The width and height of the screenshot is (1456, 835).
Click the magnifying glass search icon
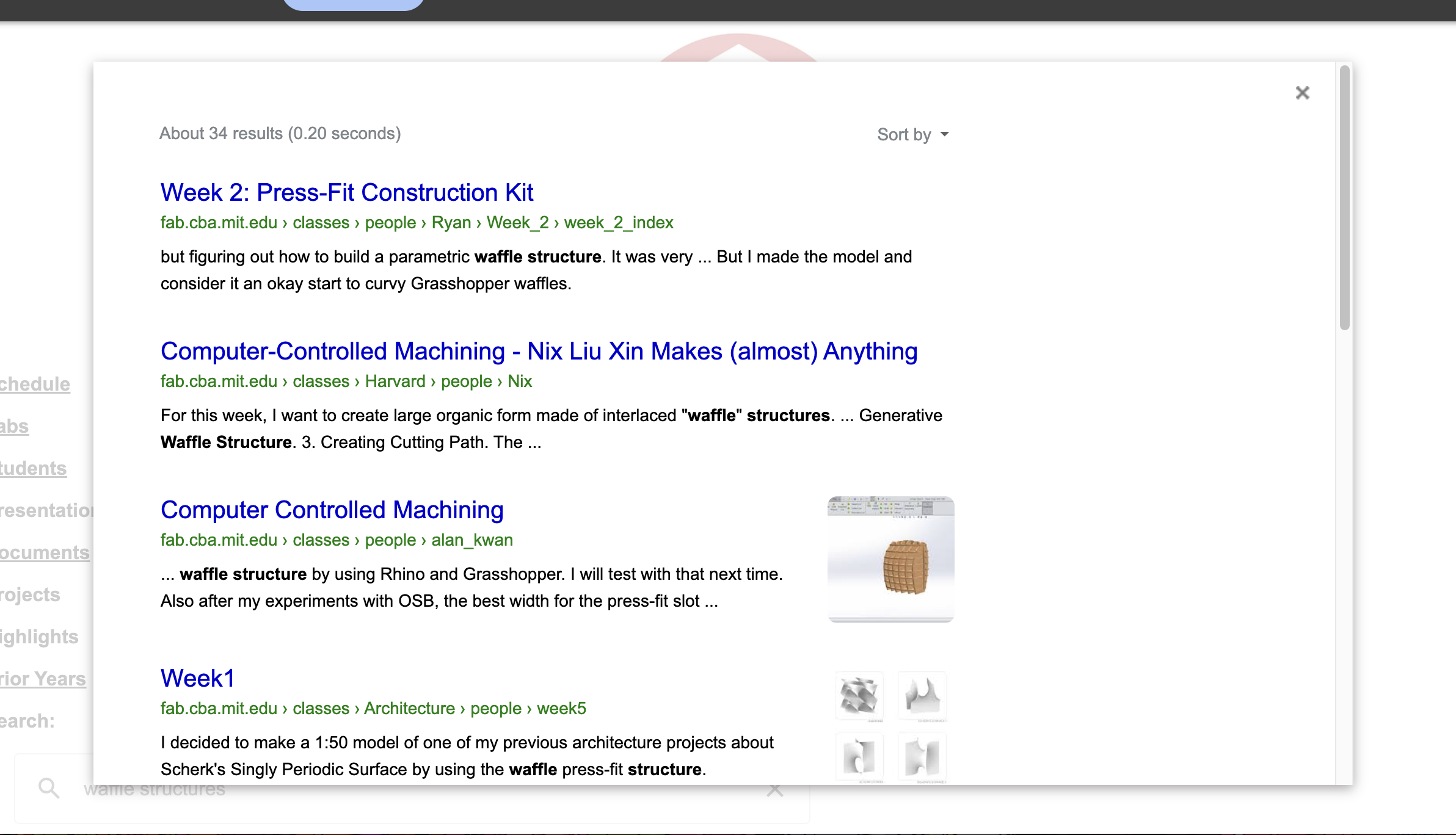tap(49, 788)
